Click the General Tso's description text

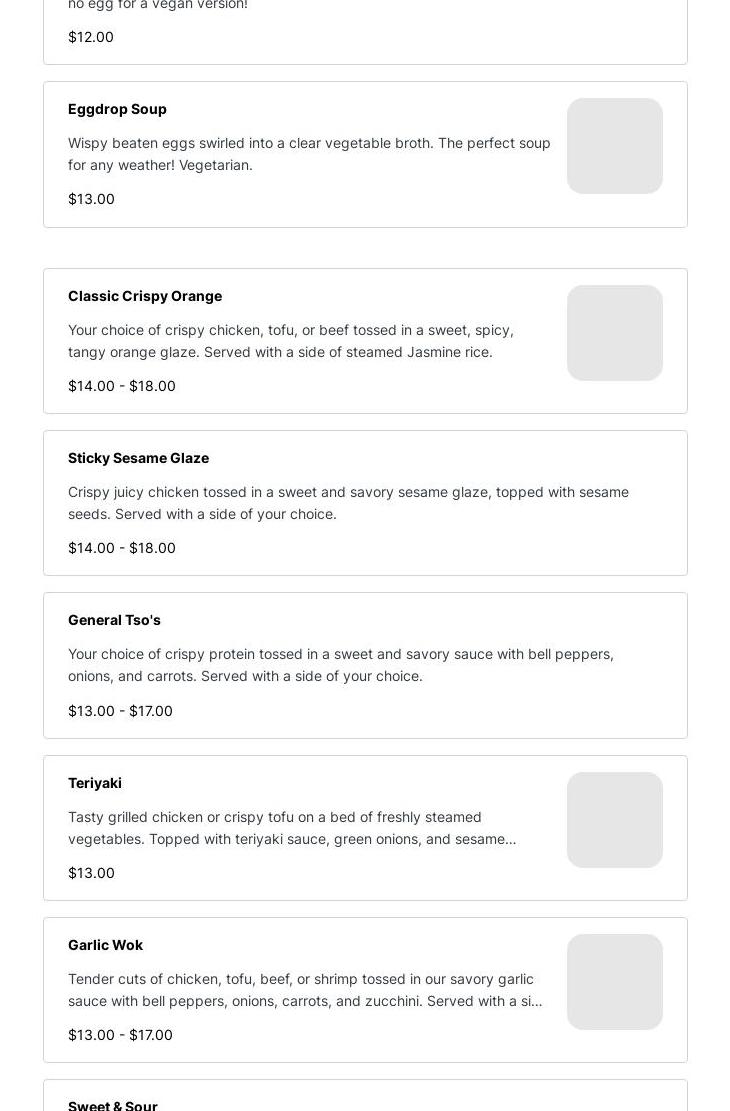tap(340, 665)
